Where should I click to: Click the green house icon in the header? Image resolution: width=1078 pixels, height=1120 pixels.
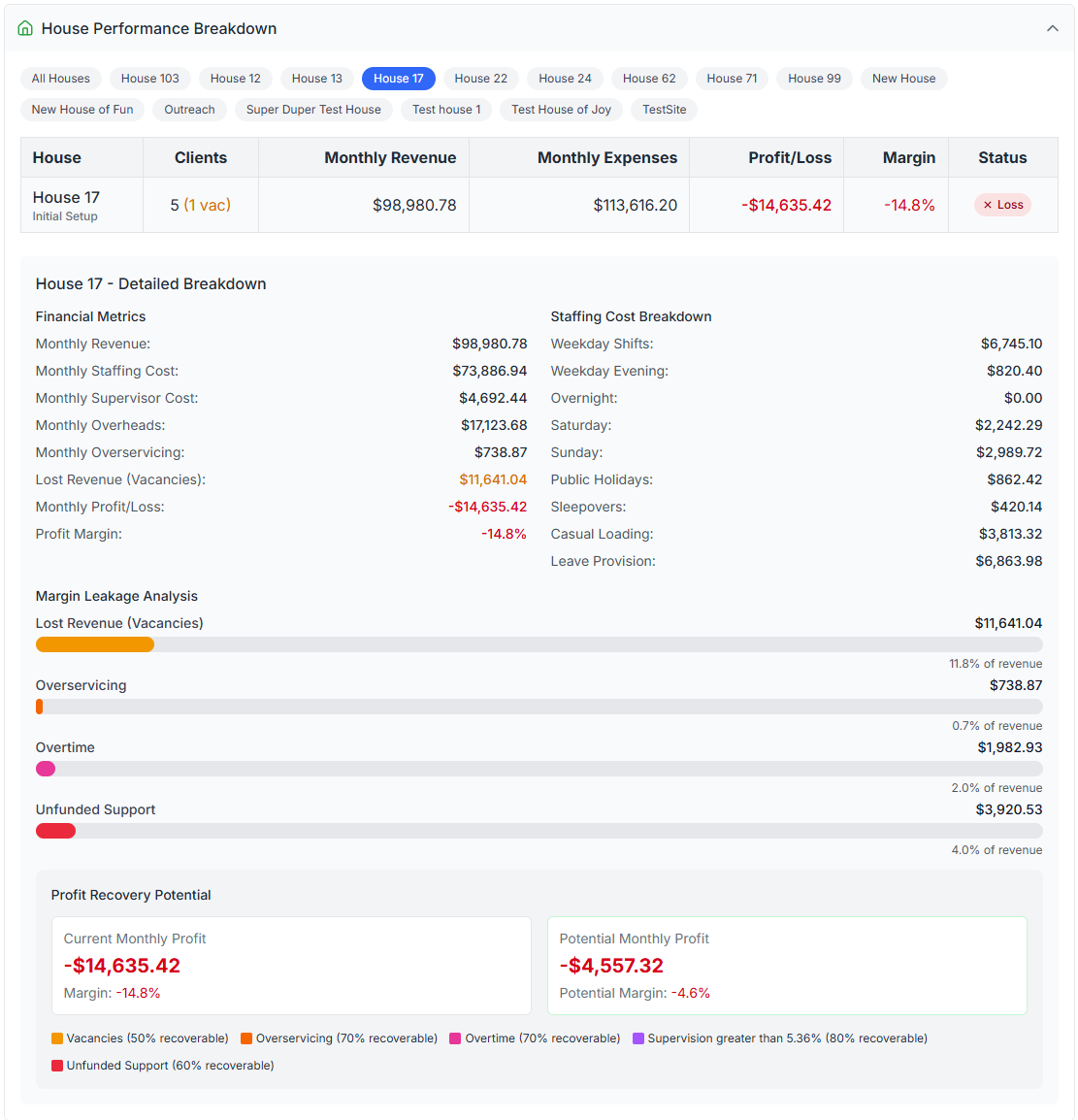pos(24,28)
